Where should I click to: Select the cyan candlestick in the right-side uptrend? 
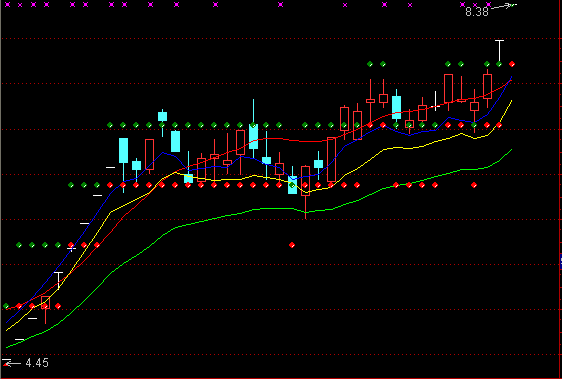[x=396, y=108]
